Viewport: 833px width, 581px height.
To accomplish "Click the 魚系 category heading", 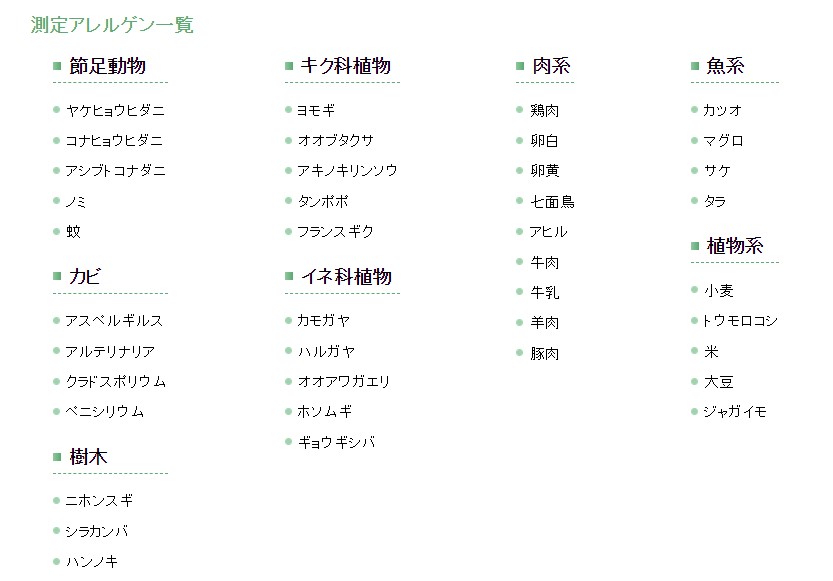I will point(726,66).
